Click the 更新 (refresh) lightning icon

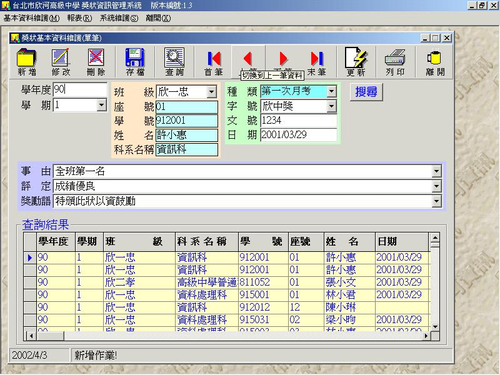tap(356, 62)
